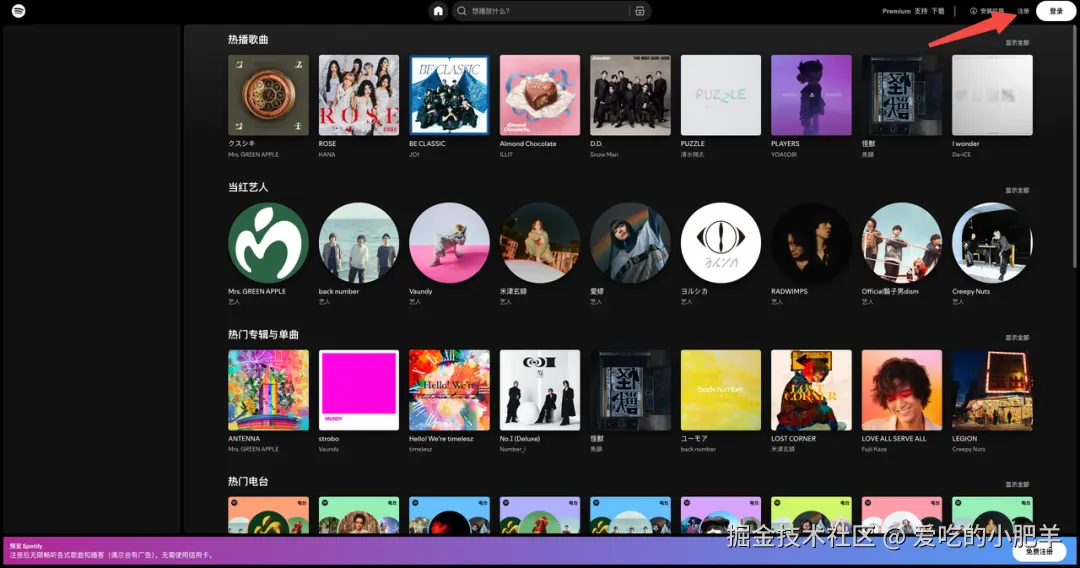Open the PUZZLE cover art
Screen dimensions: 1080x568
(x=721, y=95)
